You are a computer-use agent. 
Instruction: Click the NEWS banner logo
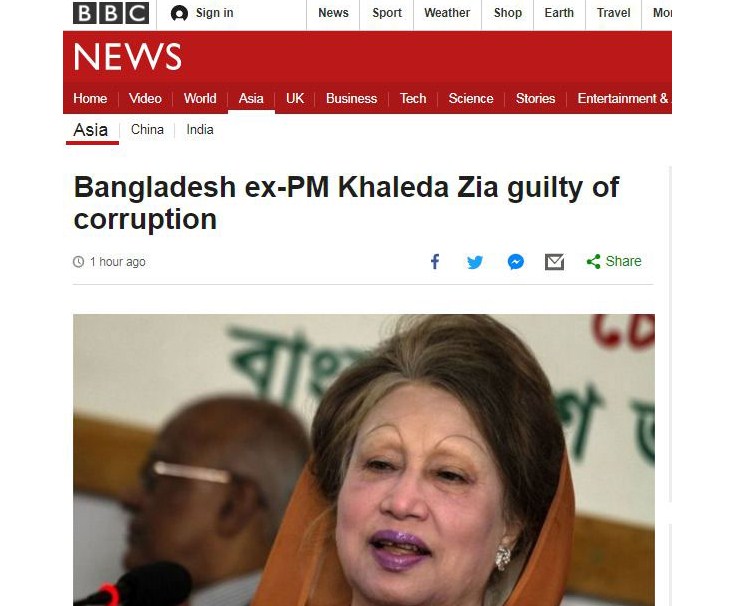(x=127, y=57)
